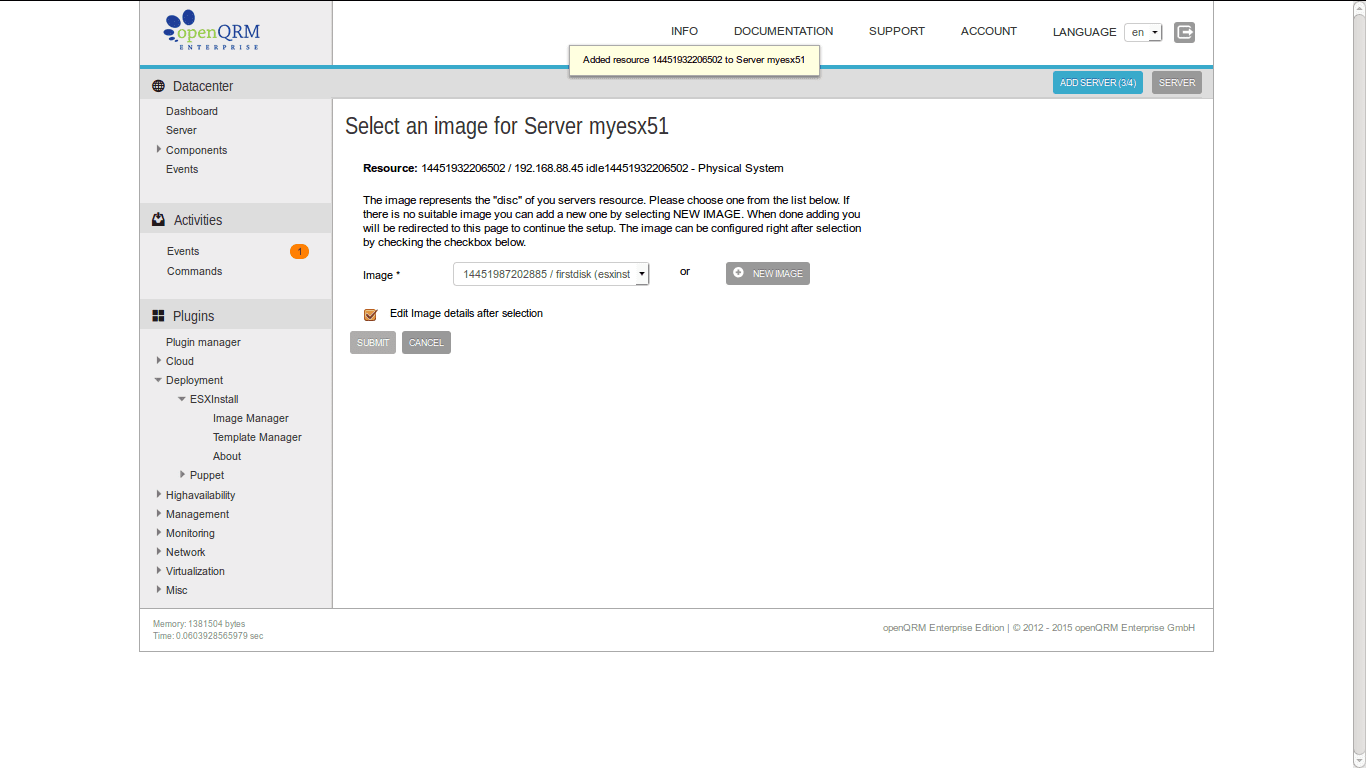This screenshot has width=1366, height=768.
Task: Click the Activities section header
Action: [236, 220]
